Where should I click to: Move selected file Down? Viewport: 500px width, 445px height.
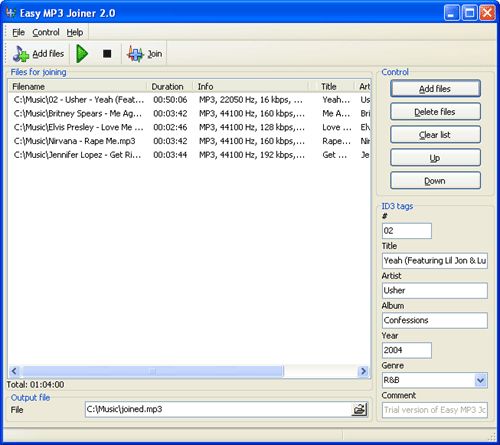coord(435,181)
